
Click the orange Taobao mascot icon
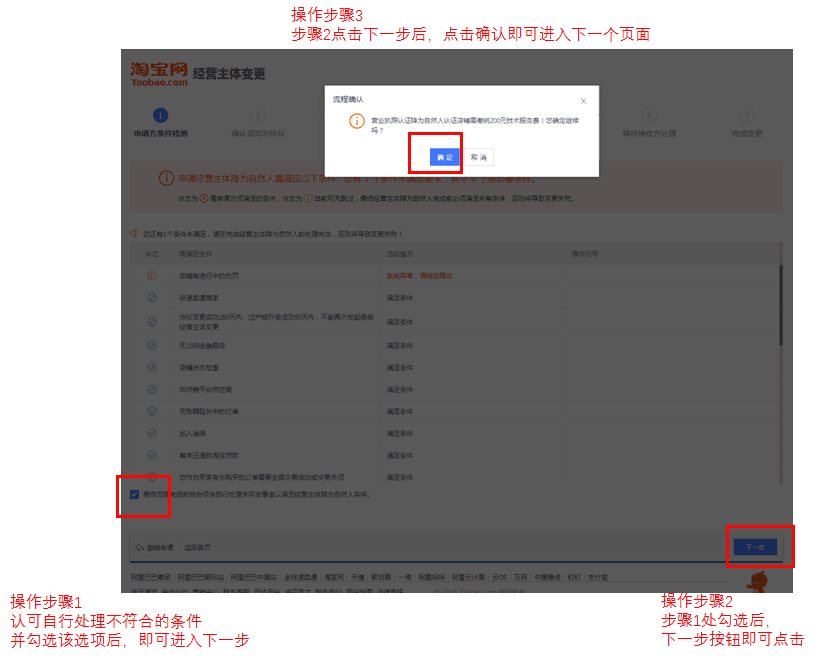click(x=758, y=581)
